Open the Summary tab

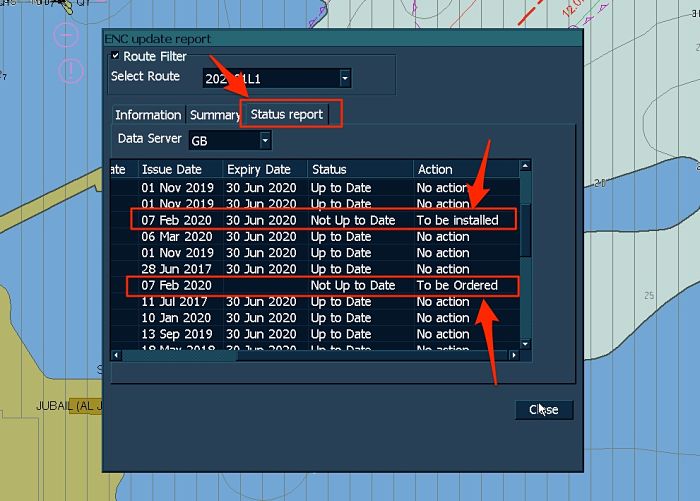pos(214,115)
